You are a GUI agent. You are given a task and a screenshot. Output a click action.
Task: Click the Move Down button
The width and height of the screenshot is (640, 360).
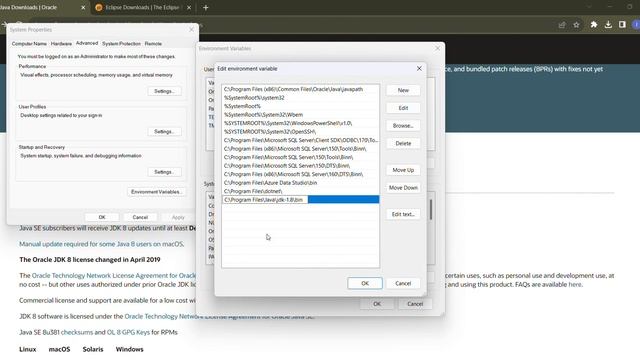[x=403, y=188]
